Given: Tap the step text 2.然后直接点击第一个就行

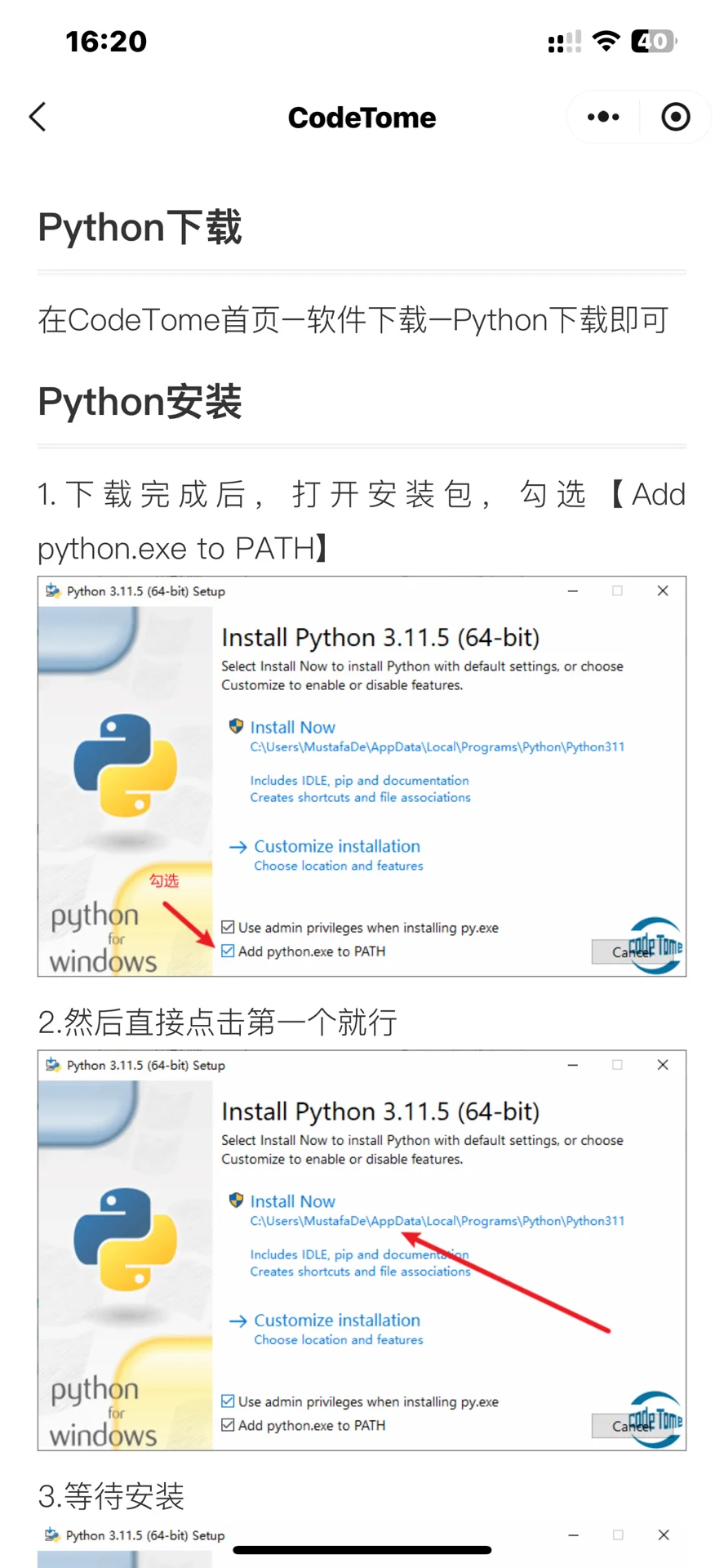Looking at the screenshot, I should click(x=217, y=1022).
